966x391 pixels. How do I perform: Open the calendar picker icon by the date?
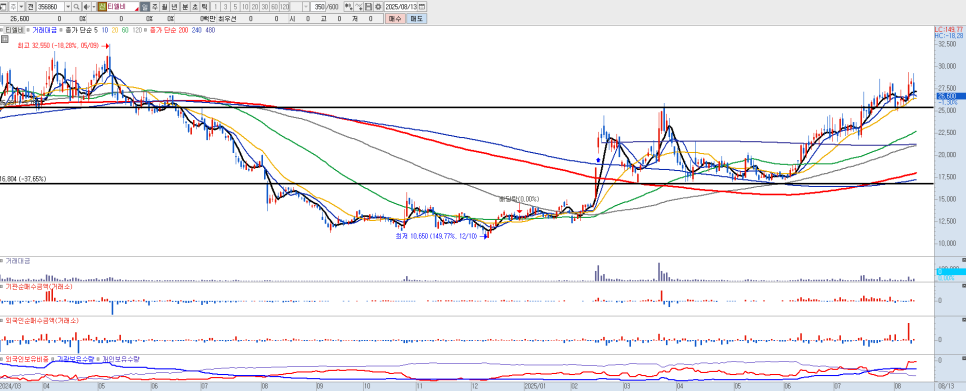pyautogui.click(x=421, y=6)
